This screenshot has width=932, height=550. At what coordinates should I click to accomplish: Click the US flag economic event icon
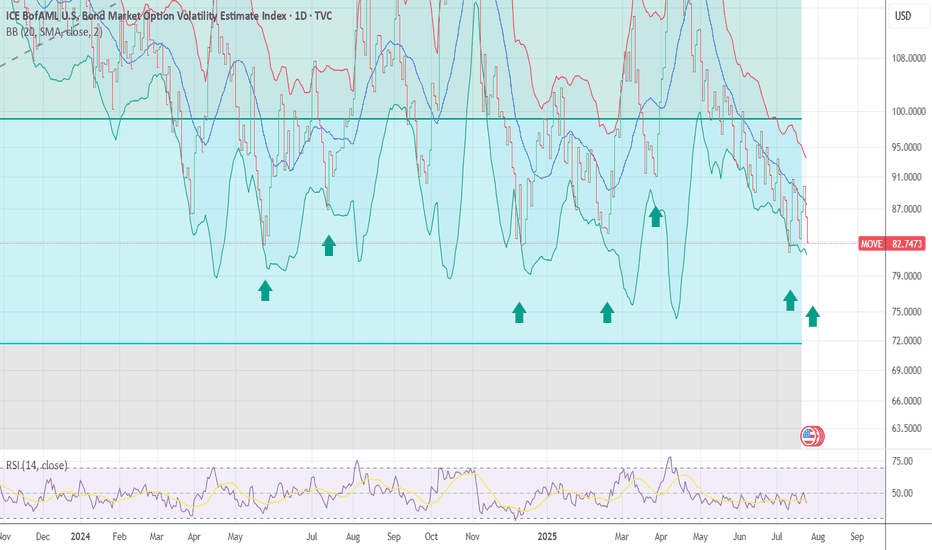tap(808, 436)
